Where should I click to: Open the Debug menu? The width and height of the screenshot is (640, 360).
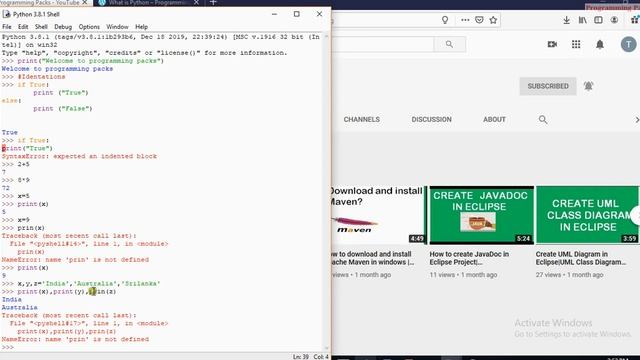[x=63, y=27]
